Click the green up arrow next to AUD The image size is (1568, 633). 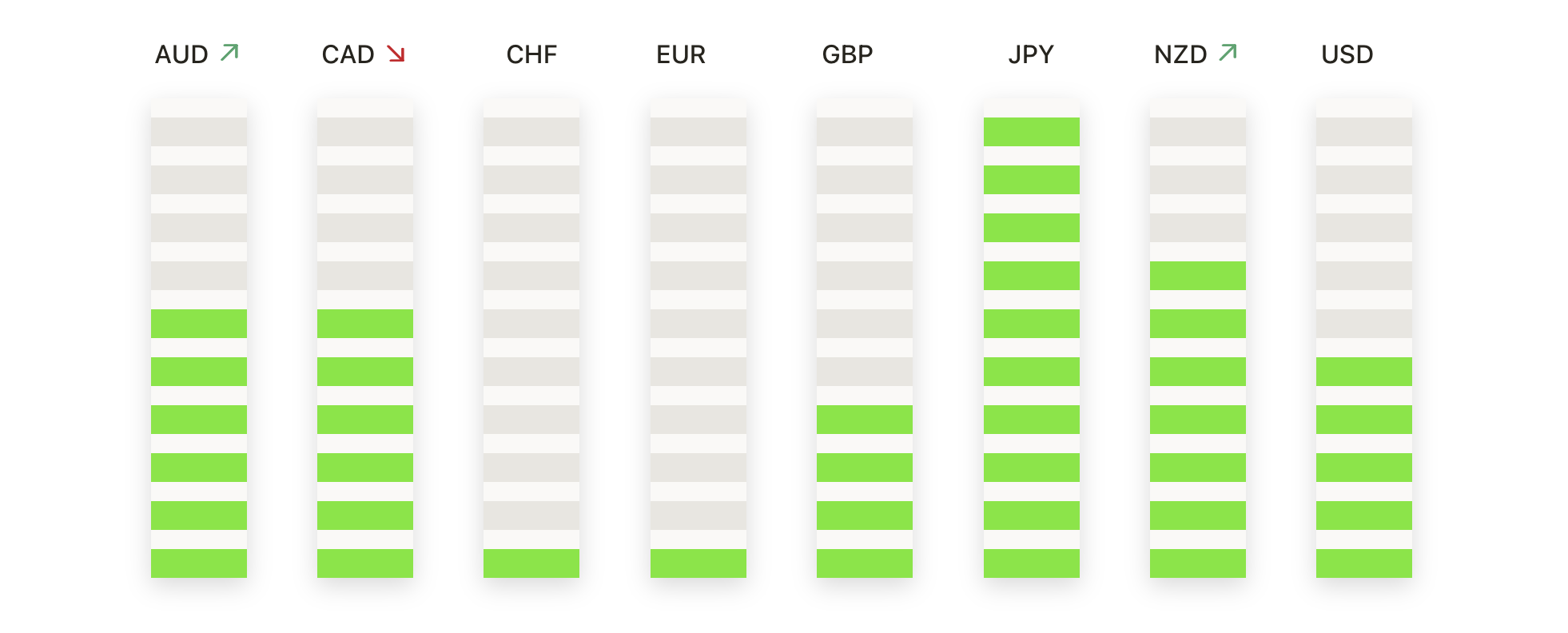[x=229, y=53]
